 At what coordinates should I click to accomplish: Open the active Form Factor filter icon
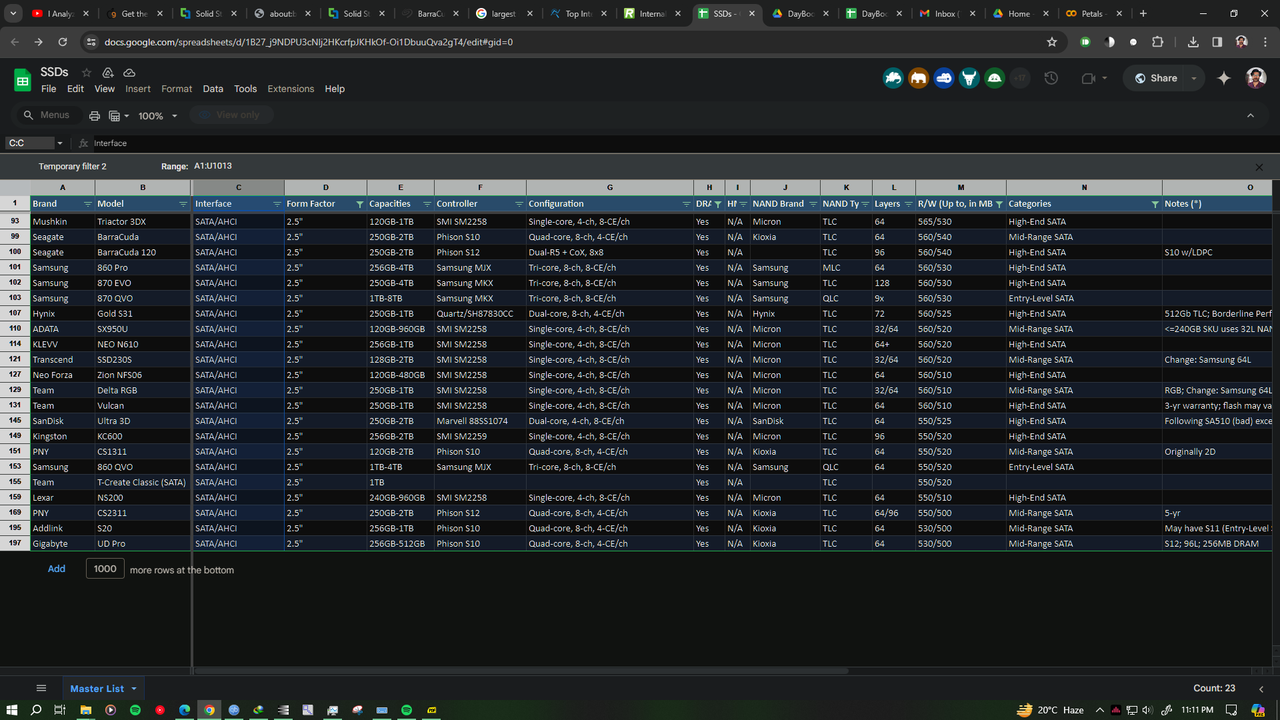point(359,204)
